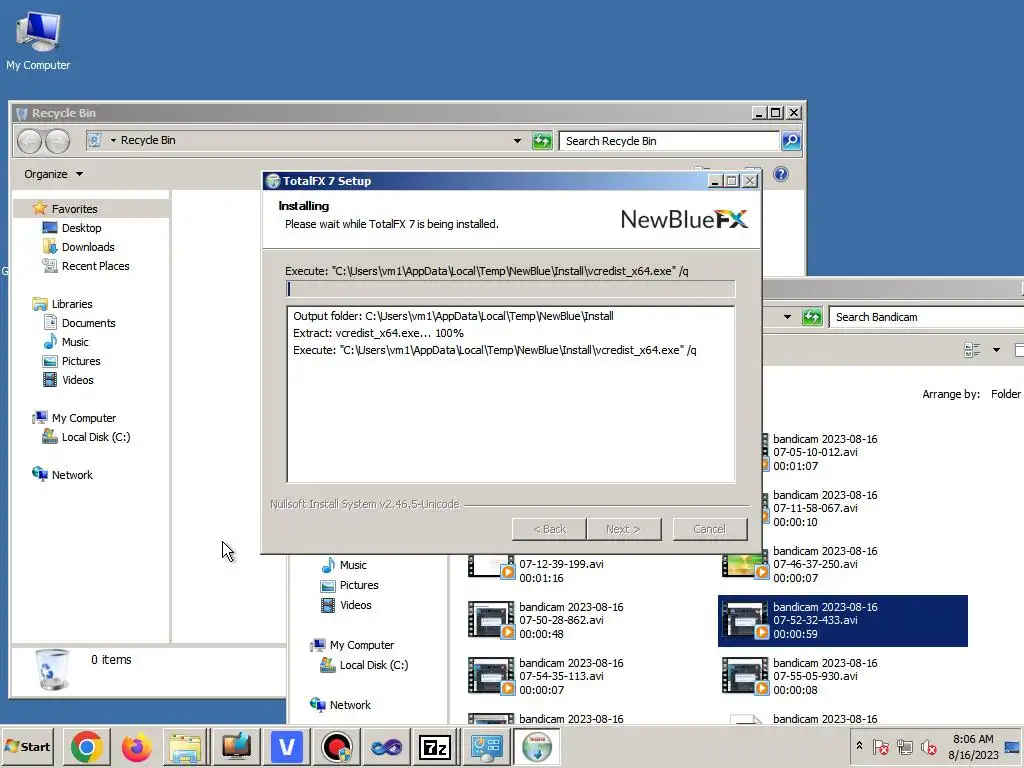Select highlighted video 07-52-32-433.avi

tap(842, 620)
